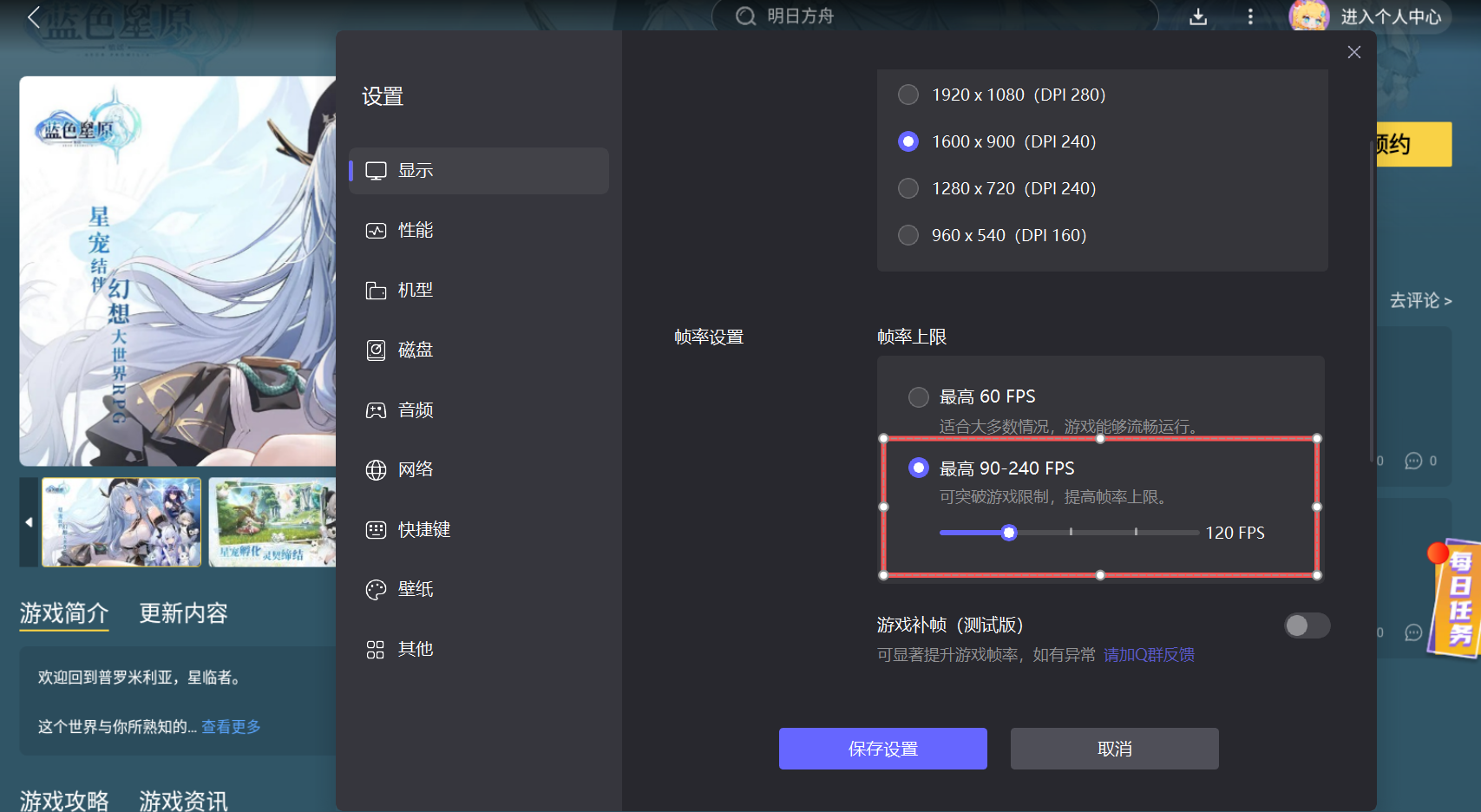This screenshot has height=812, width=1481.
Task: Open the 网络 network settings section
Action: point(479,469)
